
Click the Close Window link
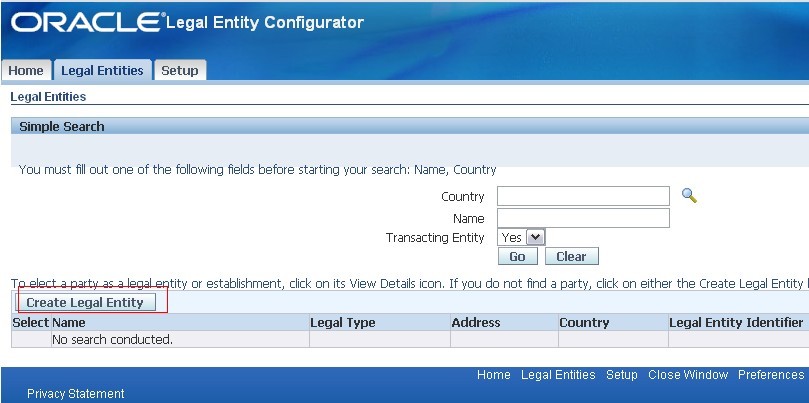688,375
